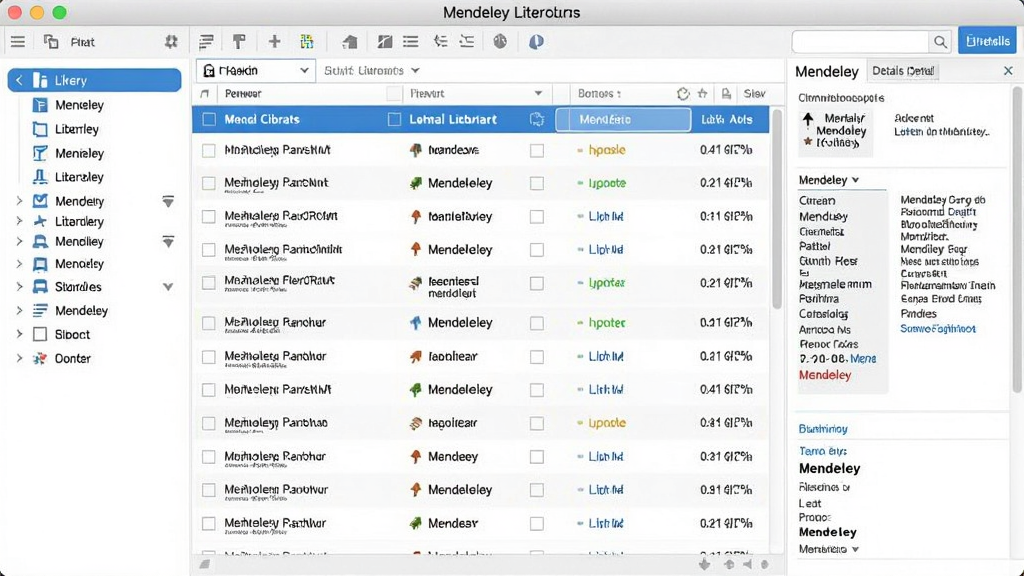Image resolution: width=1024 pixels, height=576 pixels.
Task: Click the search magnifier icon
Action: [940, 42]
